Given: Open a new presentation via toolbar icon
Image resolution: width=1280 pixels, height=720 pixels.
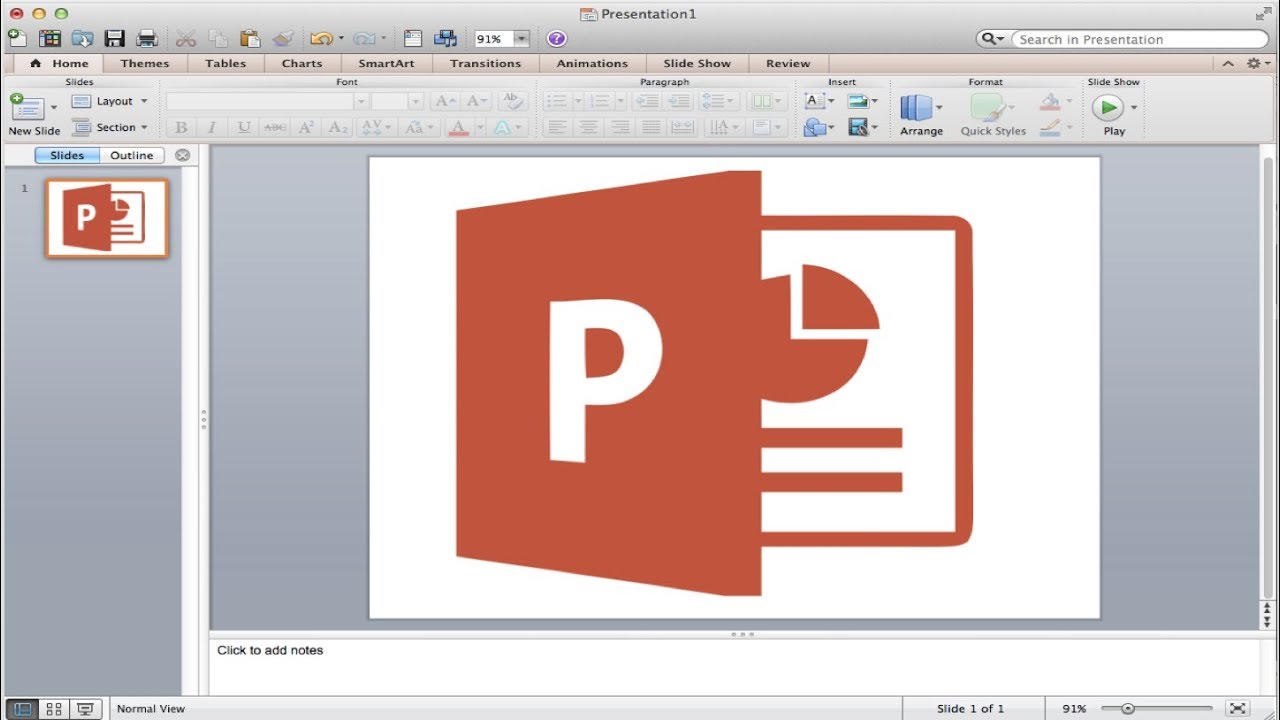Looking at the screenshot, I should tap(17, 38).
